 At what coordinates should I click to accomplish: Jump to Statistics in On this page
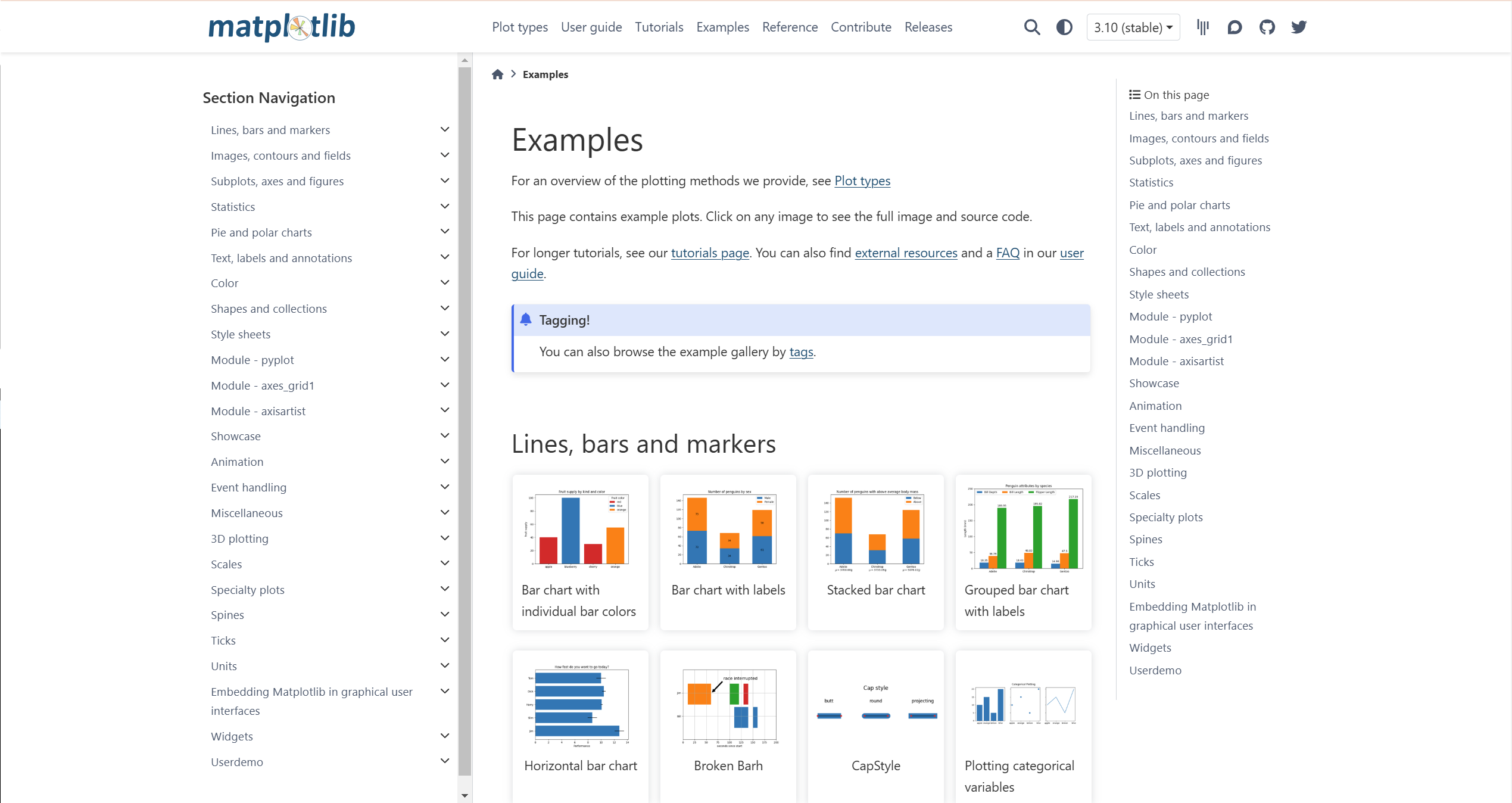1151,183
